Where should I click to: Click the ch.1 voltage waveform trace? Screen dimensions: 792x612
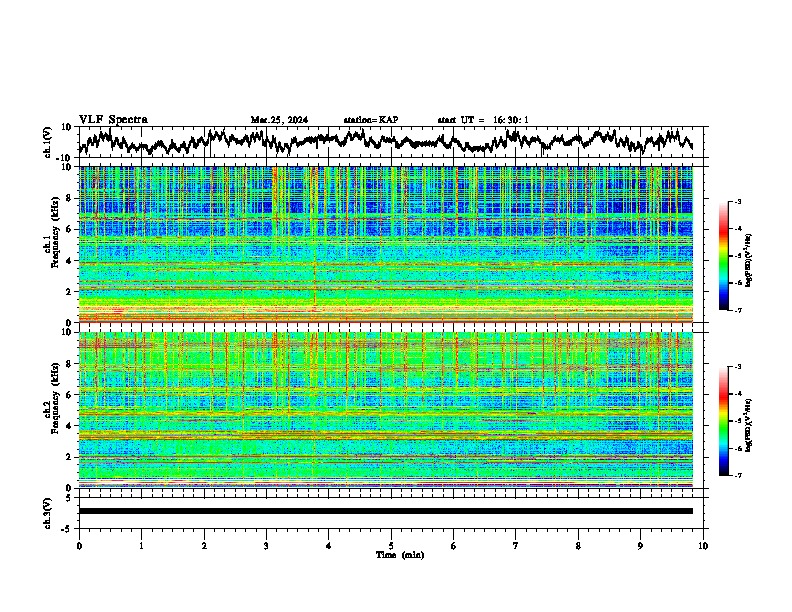click(x=386, y=141)
